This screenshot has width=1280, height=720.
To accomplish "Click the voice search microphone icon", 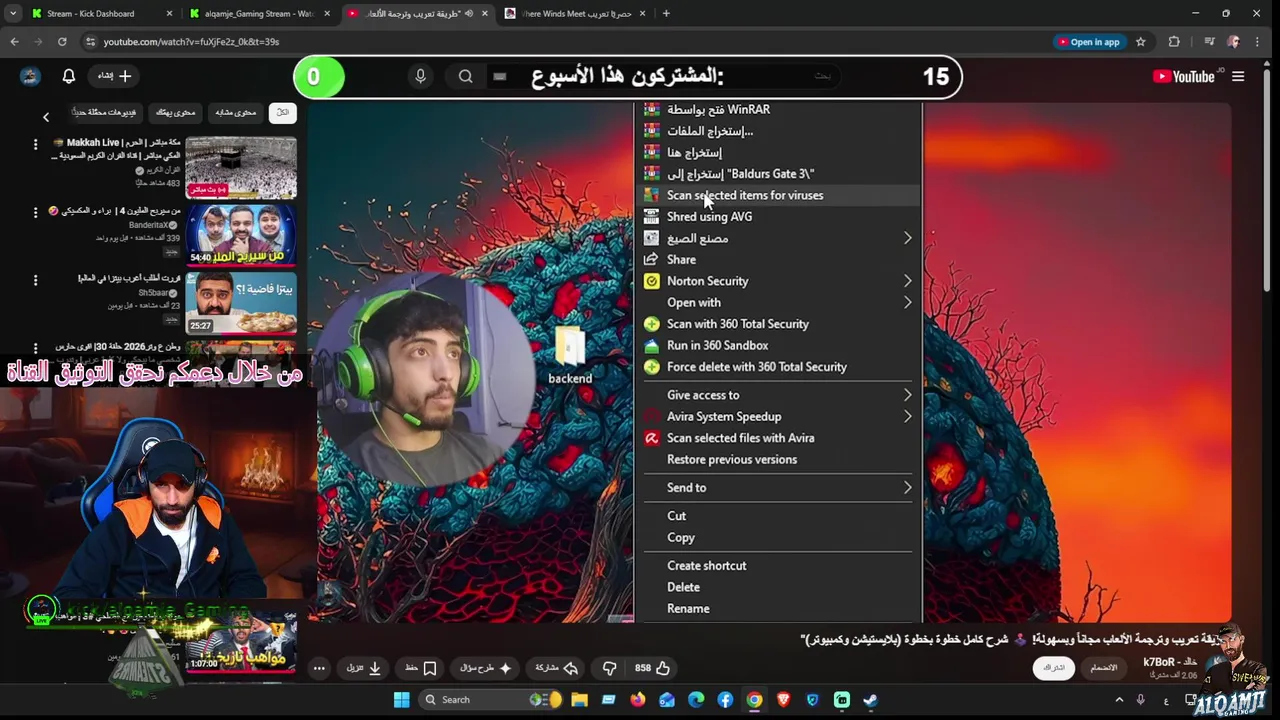I will coord(420,76).
